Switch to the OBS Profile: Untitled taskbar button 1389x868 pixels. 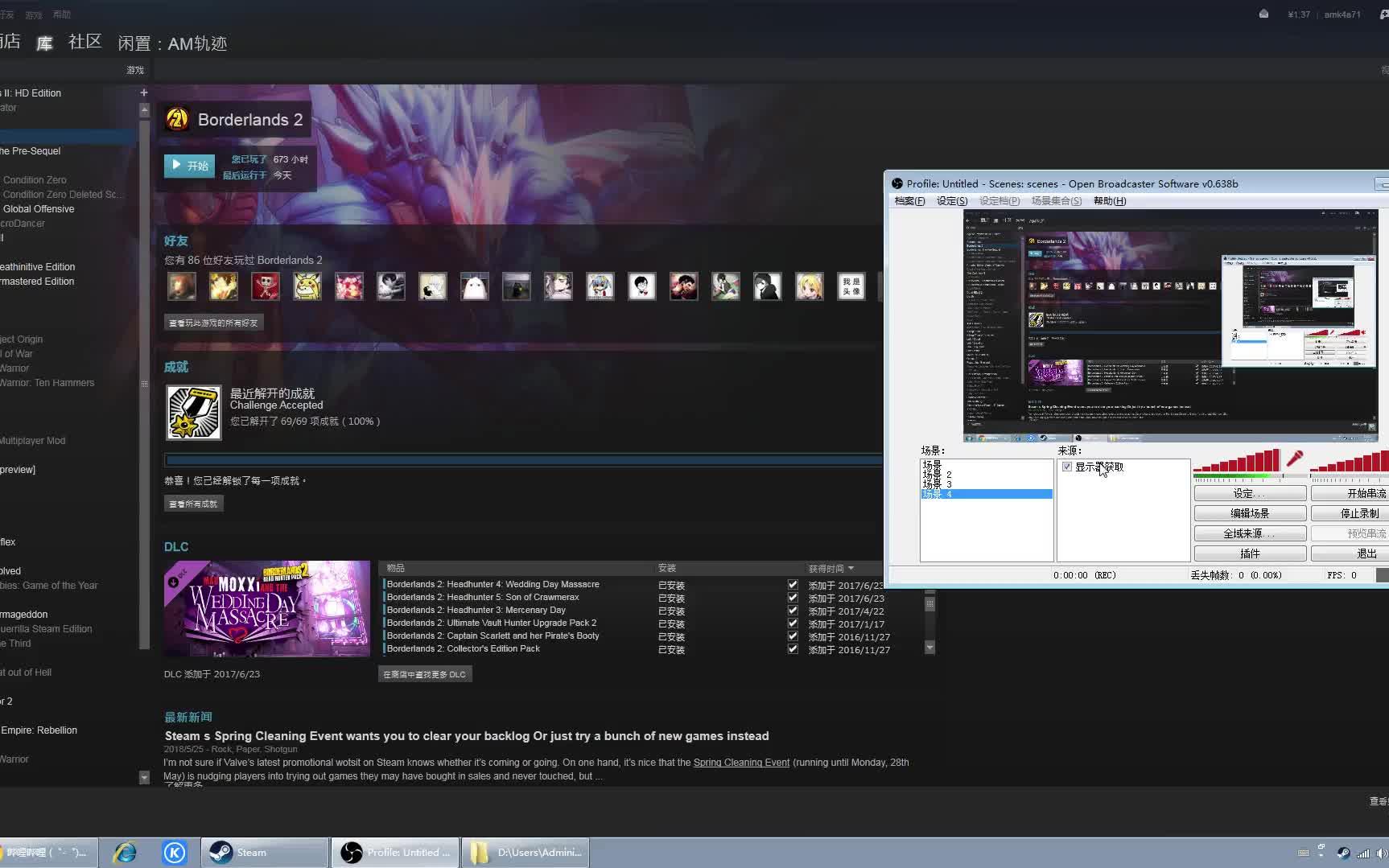[395, 853]
